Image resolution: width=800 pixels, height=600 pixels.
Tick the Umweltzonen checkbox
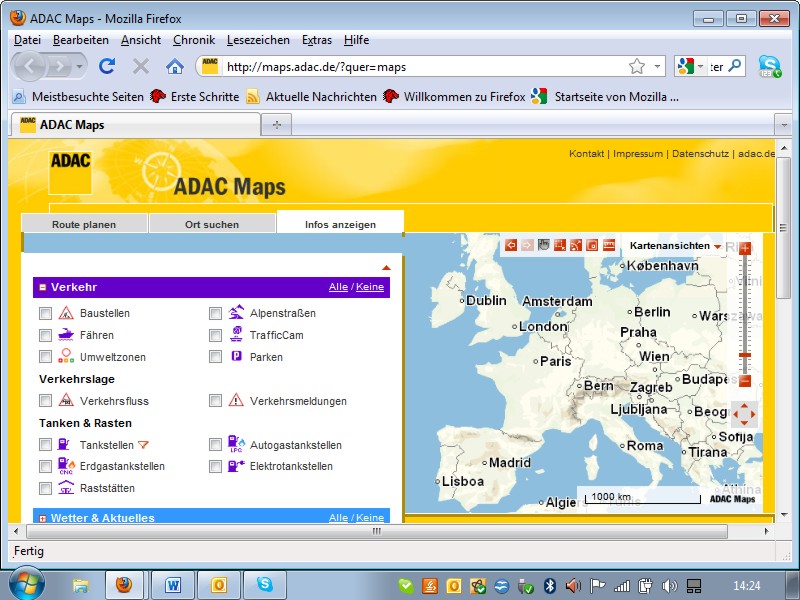click(x=45, y=357)
